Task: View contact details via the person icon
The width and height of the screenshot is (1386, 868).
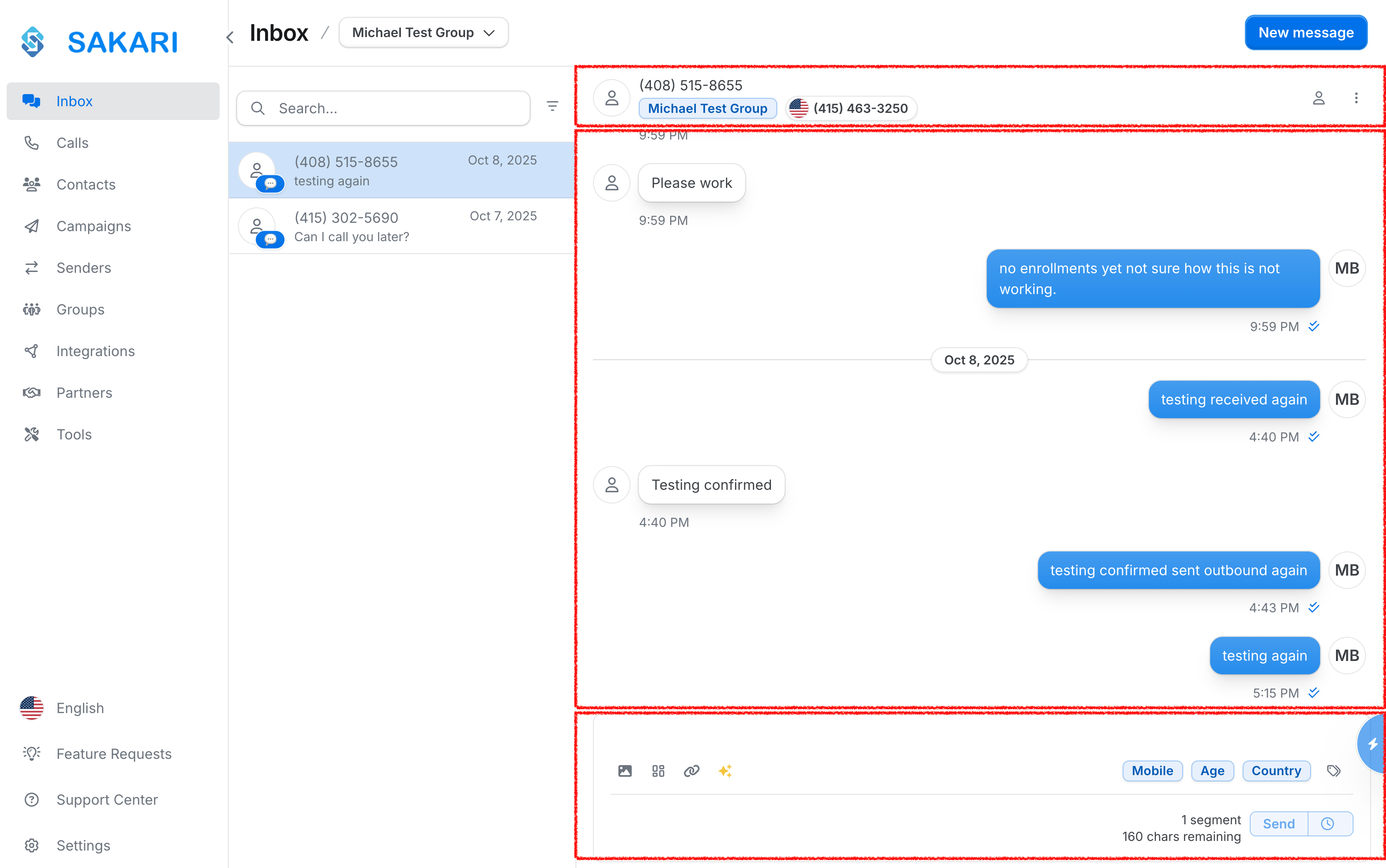Action: [x=1319, y=97]
